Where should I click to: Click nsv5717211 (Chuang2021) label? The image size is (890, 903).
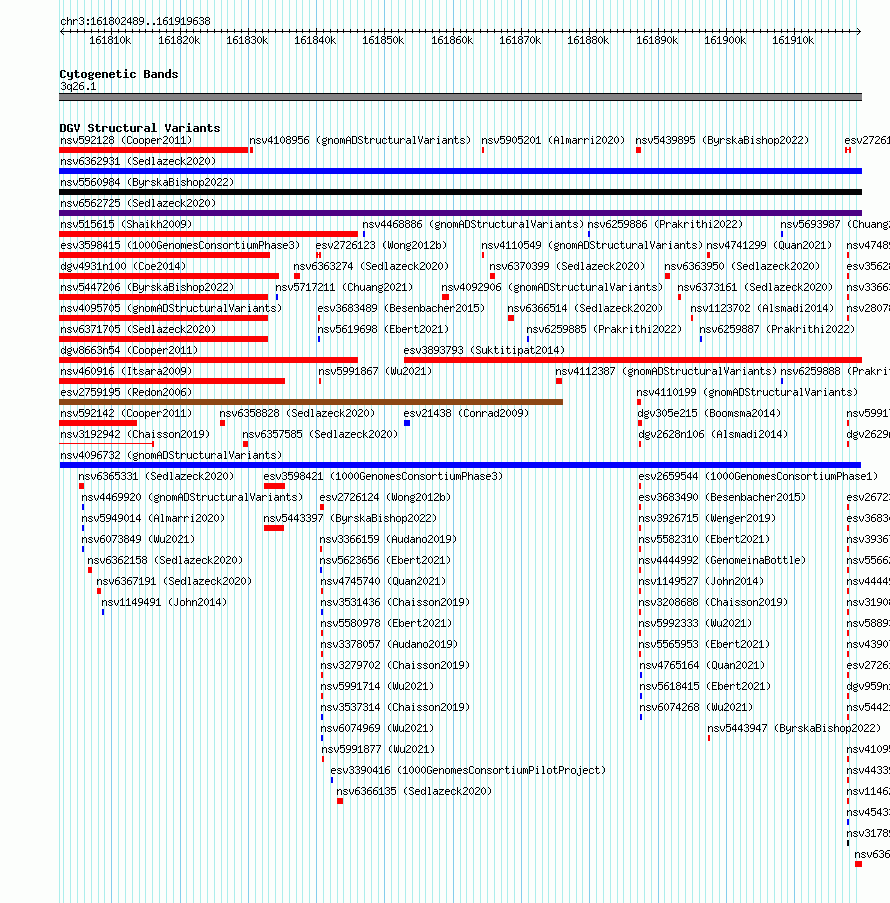[x=344, y=287]
